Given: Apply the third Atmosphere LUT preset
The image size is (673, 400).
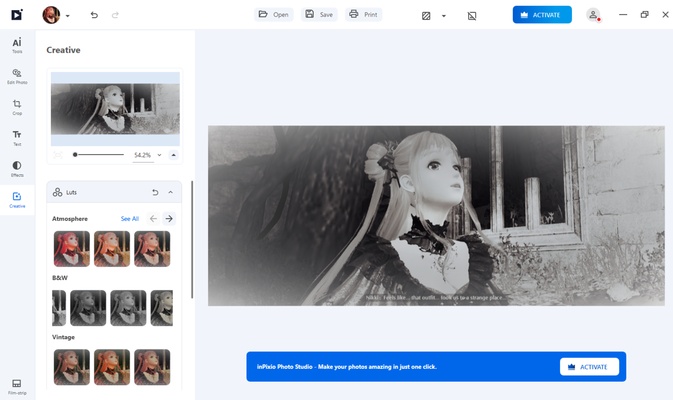Looking at the screenshot, I should click(152, 248).
